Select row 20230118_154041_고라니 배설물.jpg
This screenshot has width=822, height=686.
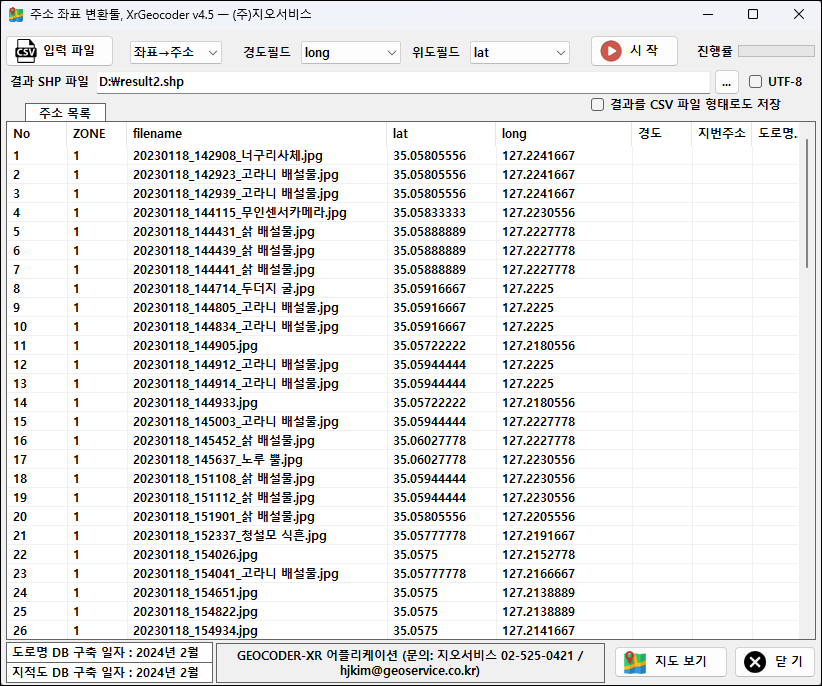tap(403, 574)
